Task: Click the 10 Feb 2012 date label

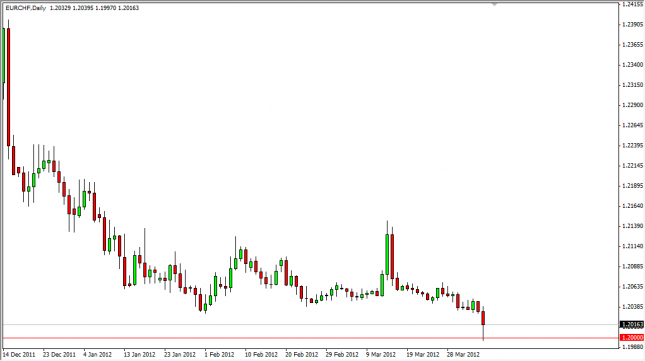Action: point(261,354)
